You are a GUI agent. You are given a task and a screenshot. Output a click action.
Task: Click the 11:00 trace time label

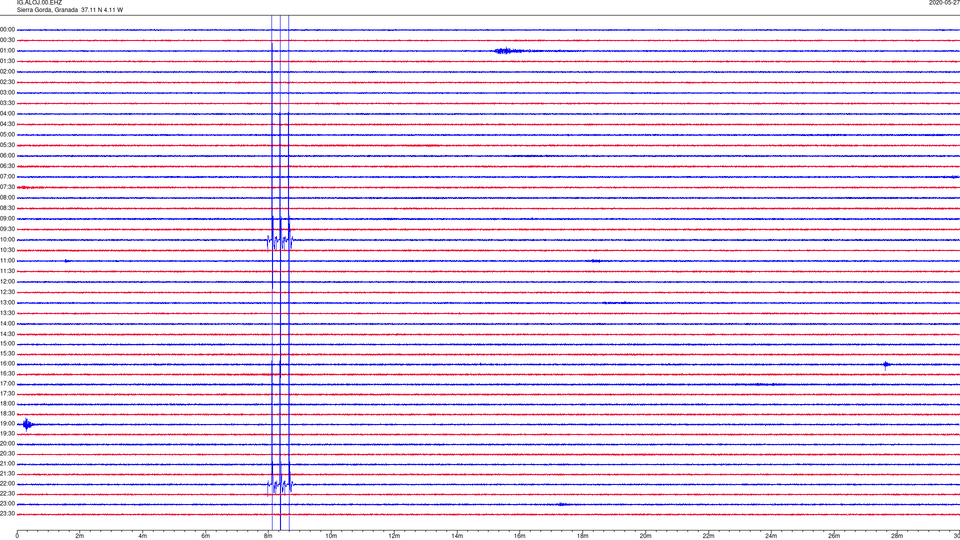pos(7,261)
